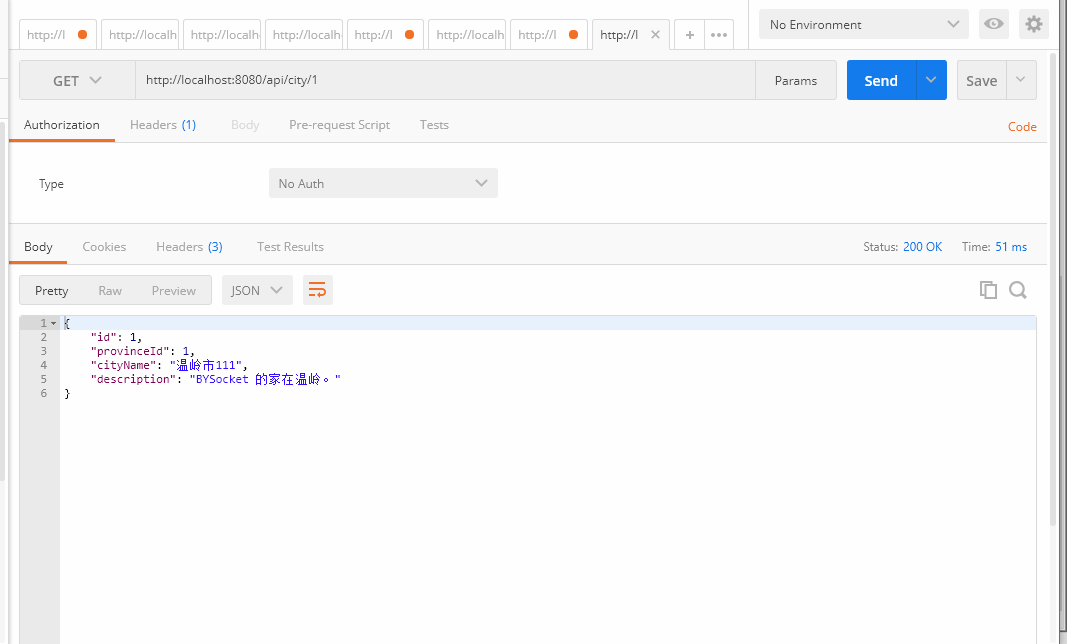1067x644 pixels.
Task: Click the blue Send button
Action: pos(881,80)
